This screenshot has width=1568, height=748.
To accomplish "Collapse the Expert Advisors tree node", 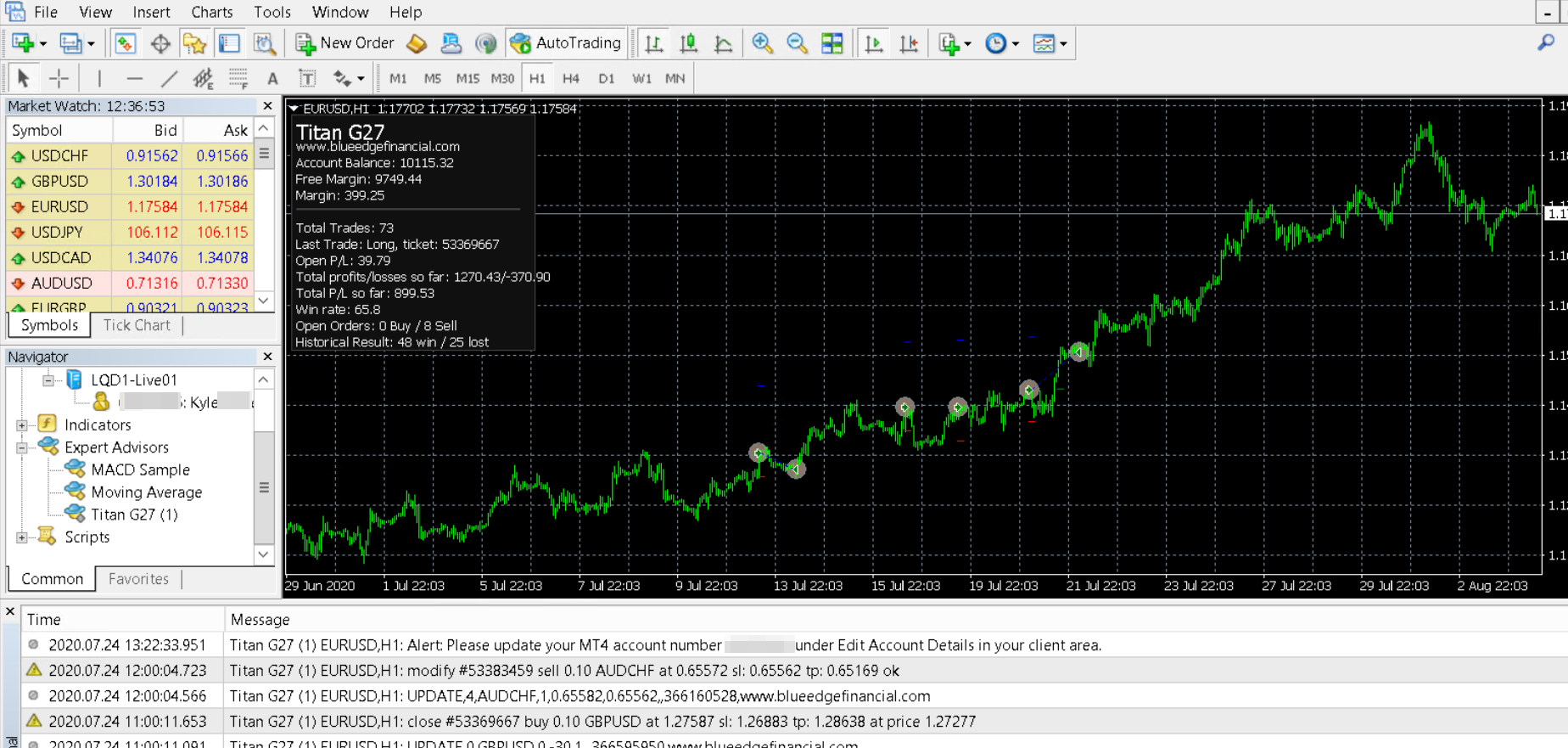I will tap(22, 447).
